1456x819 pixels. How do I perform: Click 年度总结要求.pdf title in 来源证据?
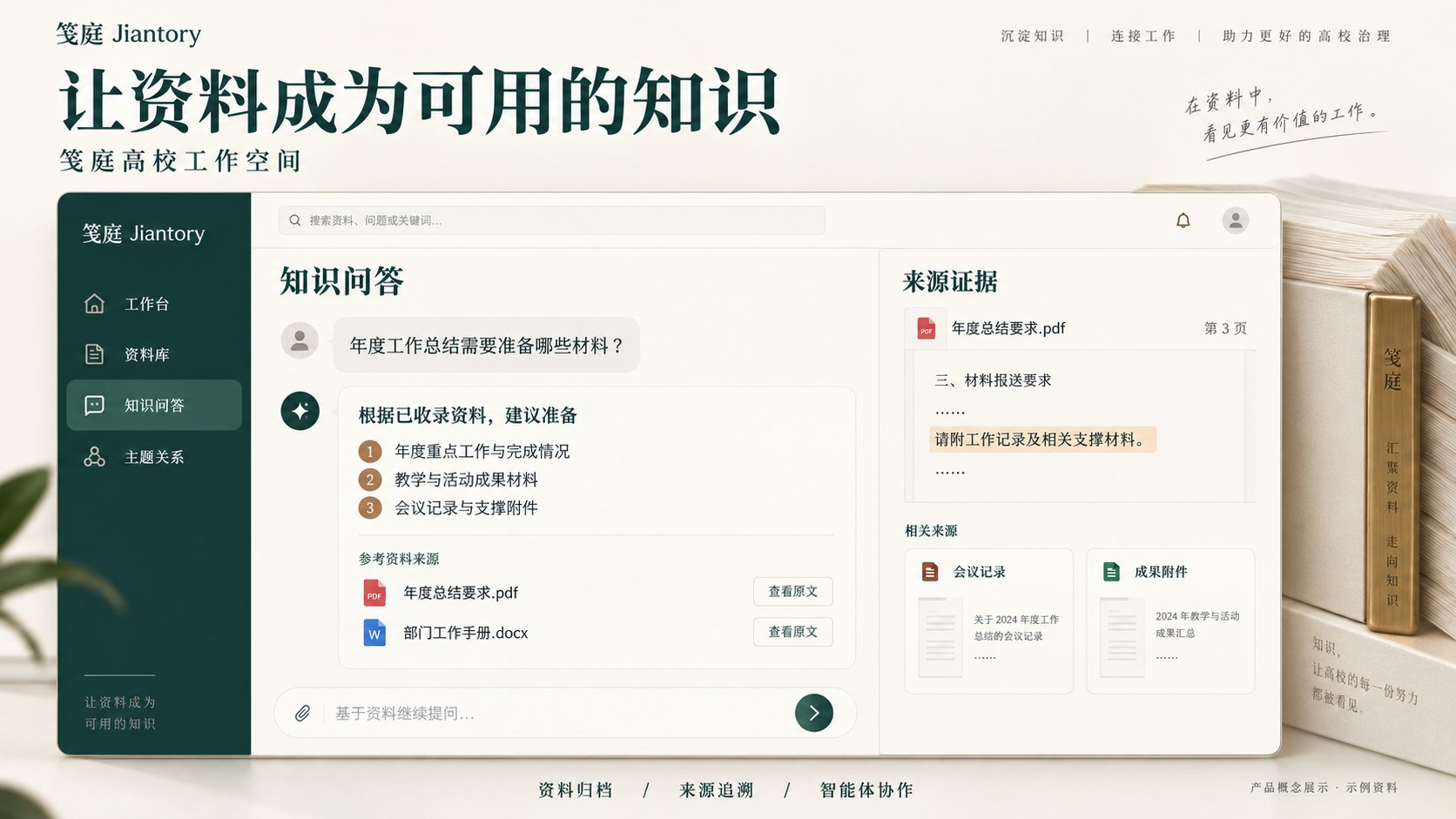[x=1008, y=328]
